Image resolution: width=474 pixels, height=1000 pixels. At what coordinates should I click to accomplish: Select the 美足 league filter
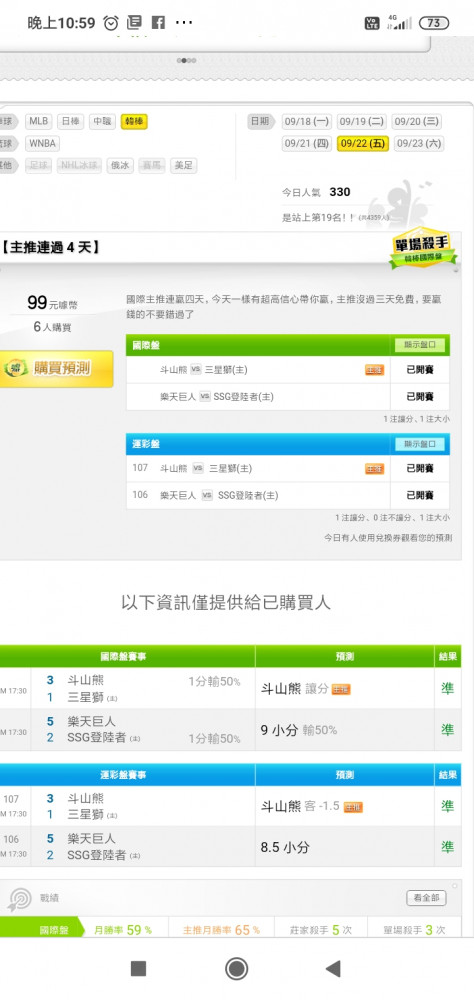(184, 166)
